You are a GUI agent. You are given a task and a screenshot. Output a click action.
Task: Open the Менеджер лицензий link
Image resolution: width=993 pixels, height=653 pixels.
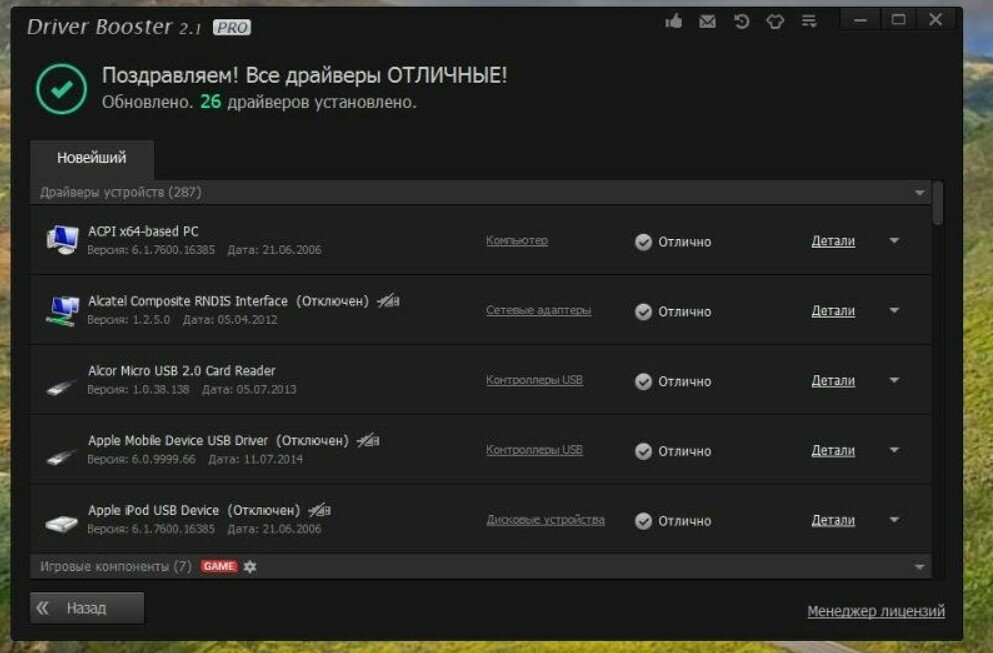876,611
